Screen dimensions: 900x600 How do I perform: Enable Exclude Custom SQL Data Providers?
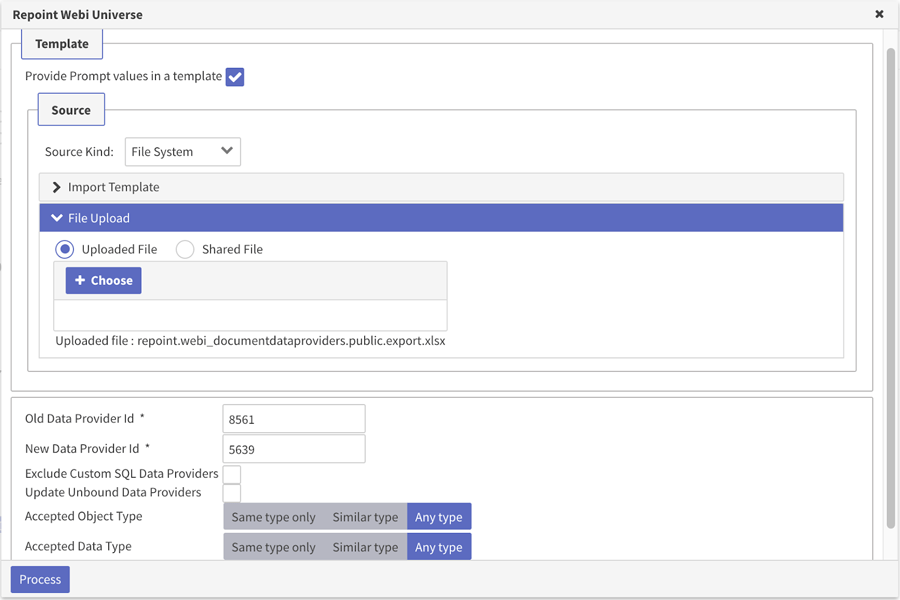[232, 473]
